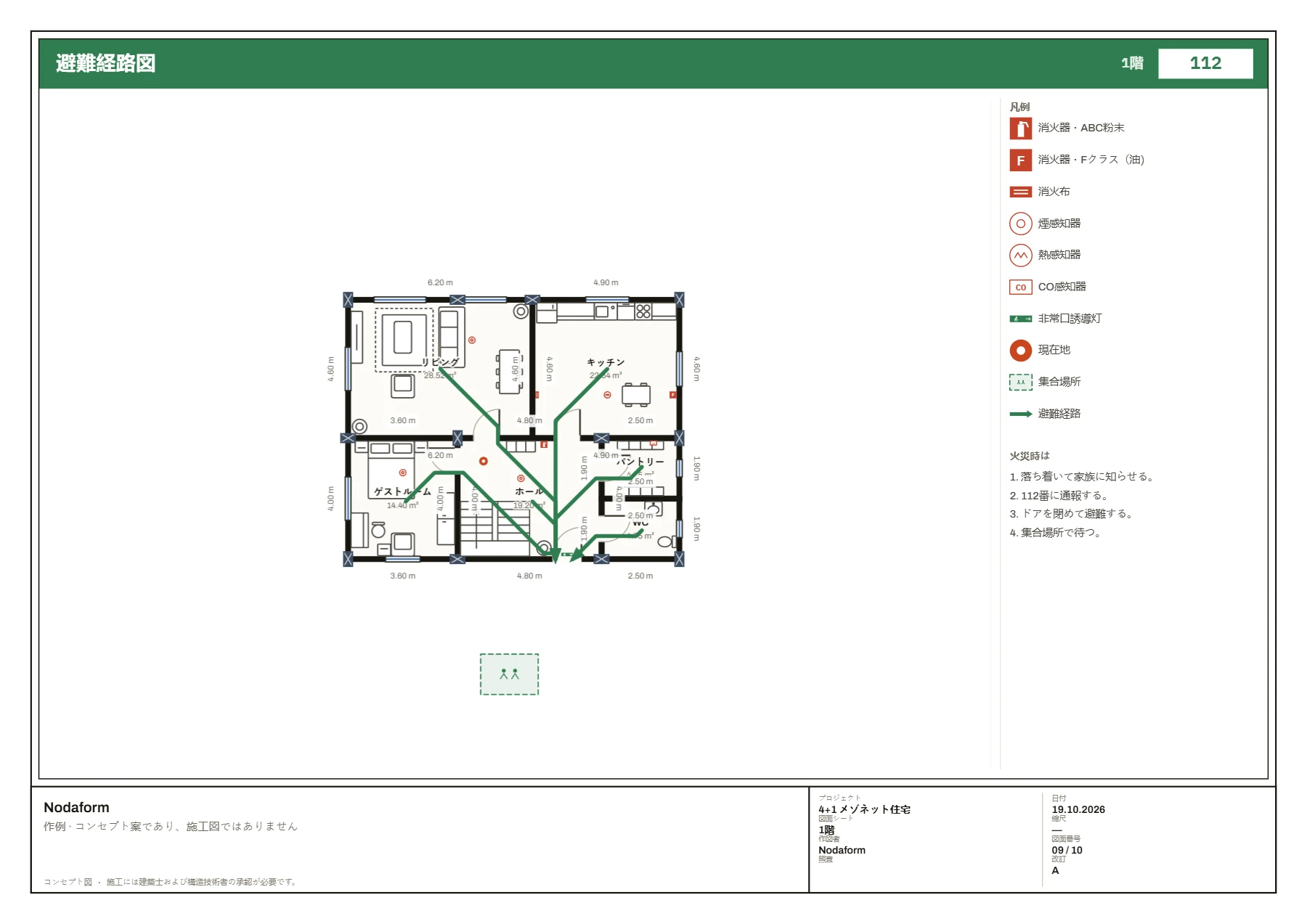This screenshot has height=924, width=1307.
Task: Click the 112 emergency number box
Action: point(1205,63)
